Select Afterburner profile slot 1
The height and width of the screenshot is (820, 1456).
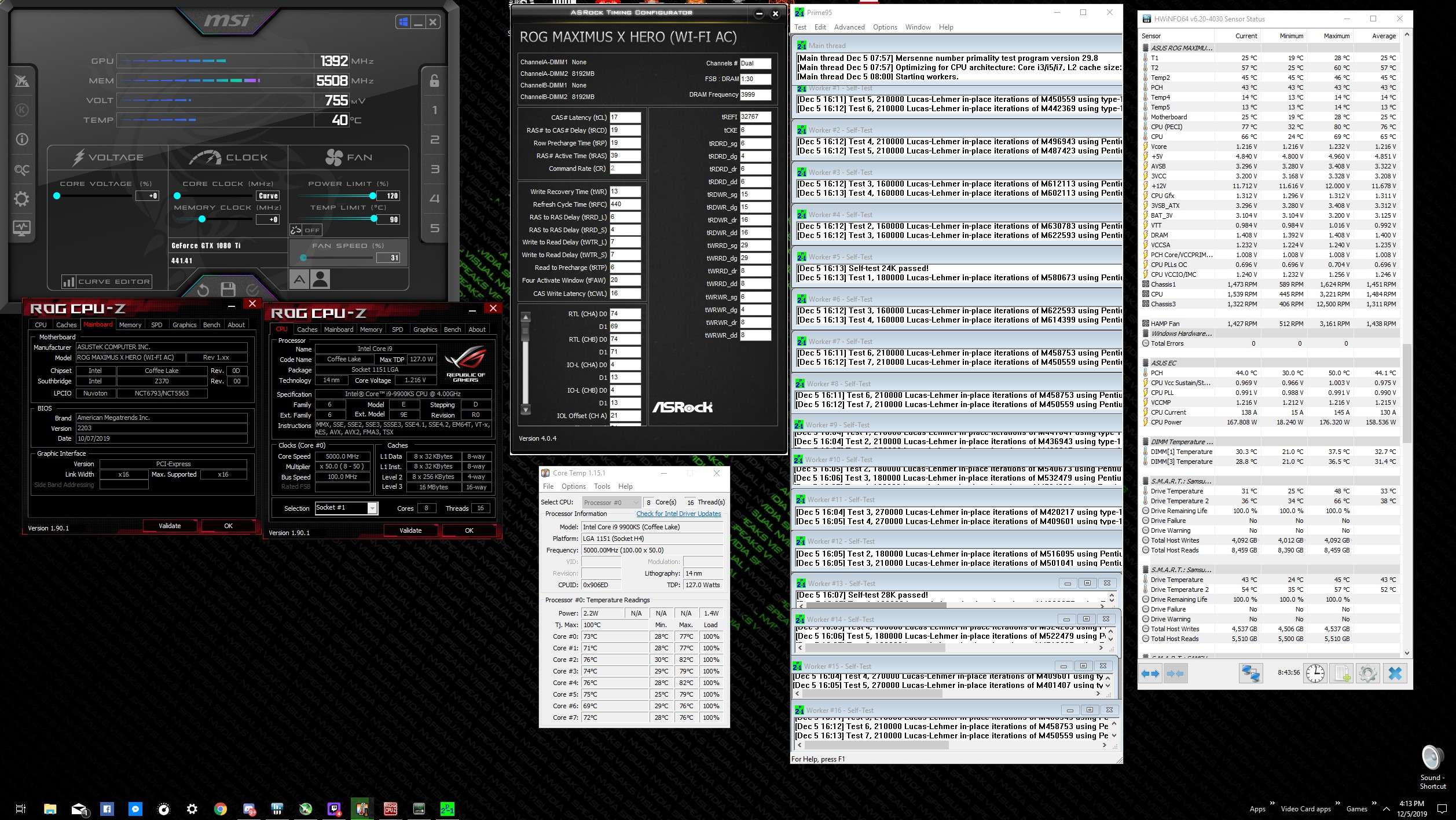tap(434, 110)
